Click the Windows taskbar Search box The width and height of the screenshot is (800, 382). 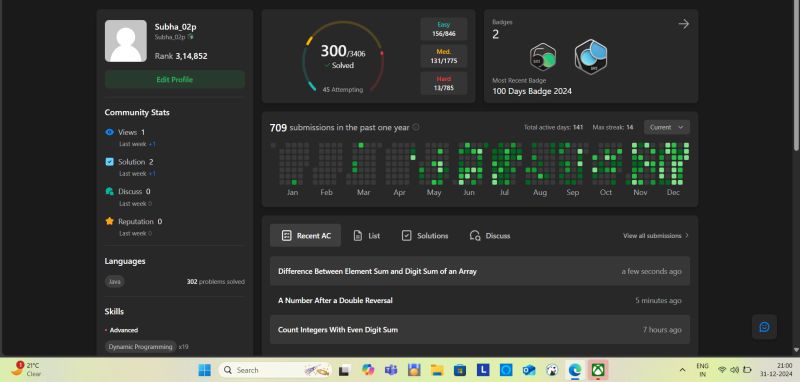pyautogui.click(x=276, y=370)
